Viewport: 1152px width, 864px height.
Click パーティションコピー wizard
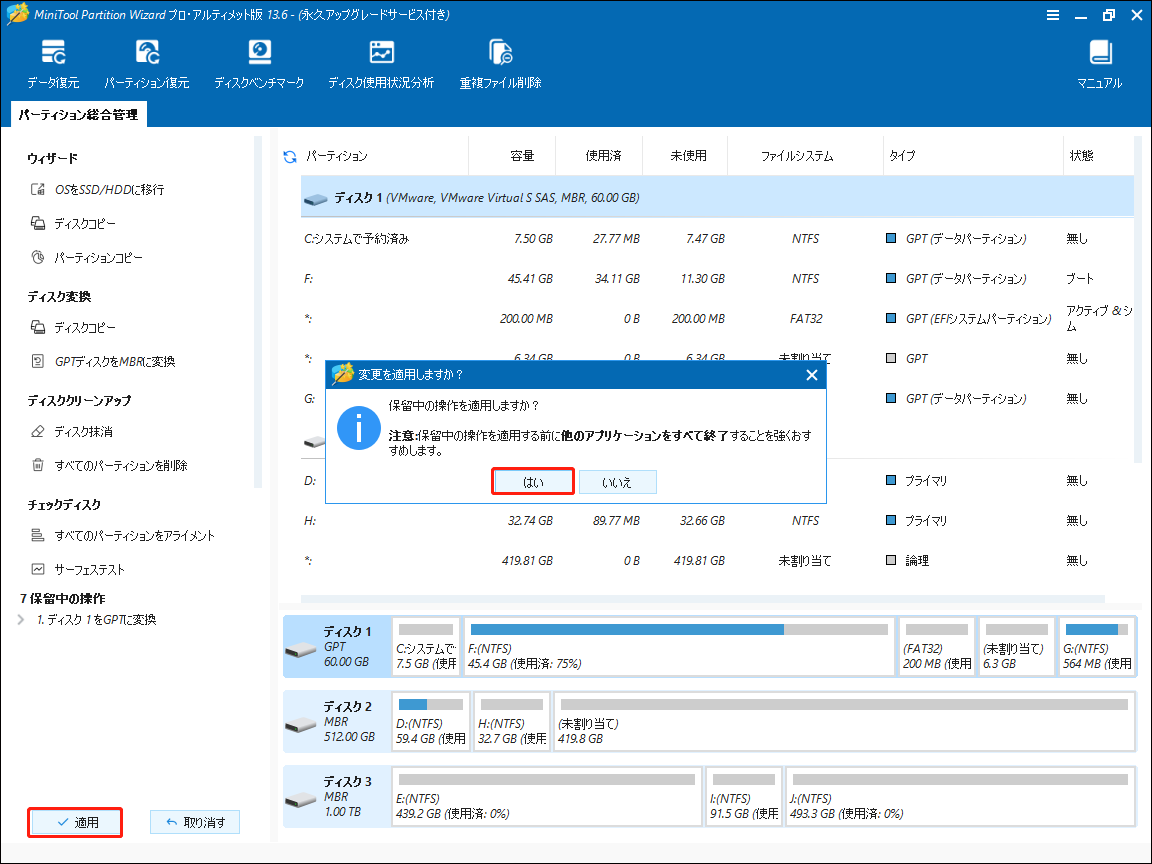[x=86, y=258]
